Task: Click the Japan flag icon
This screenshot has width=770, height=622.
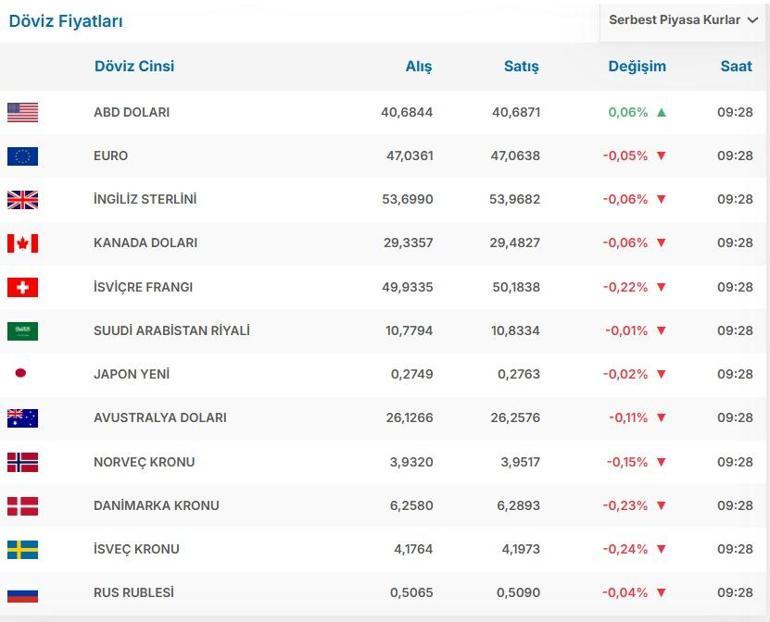Action: 21,373
